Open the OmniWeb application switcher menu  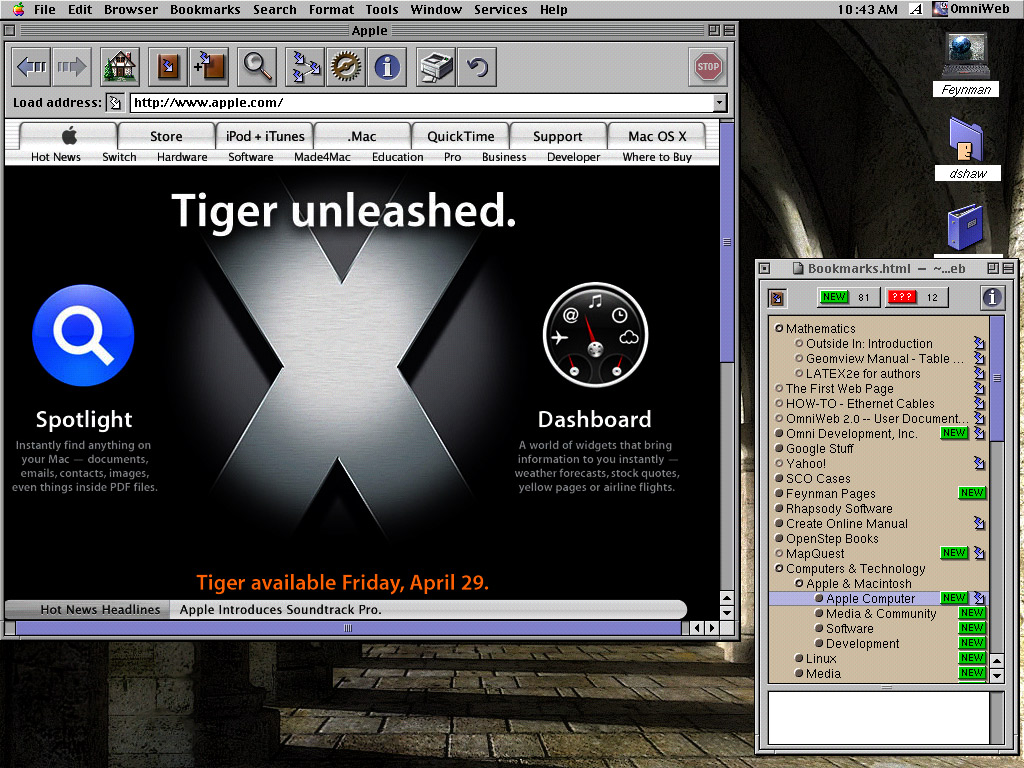click(971, 8)
